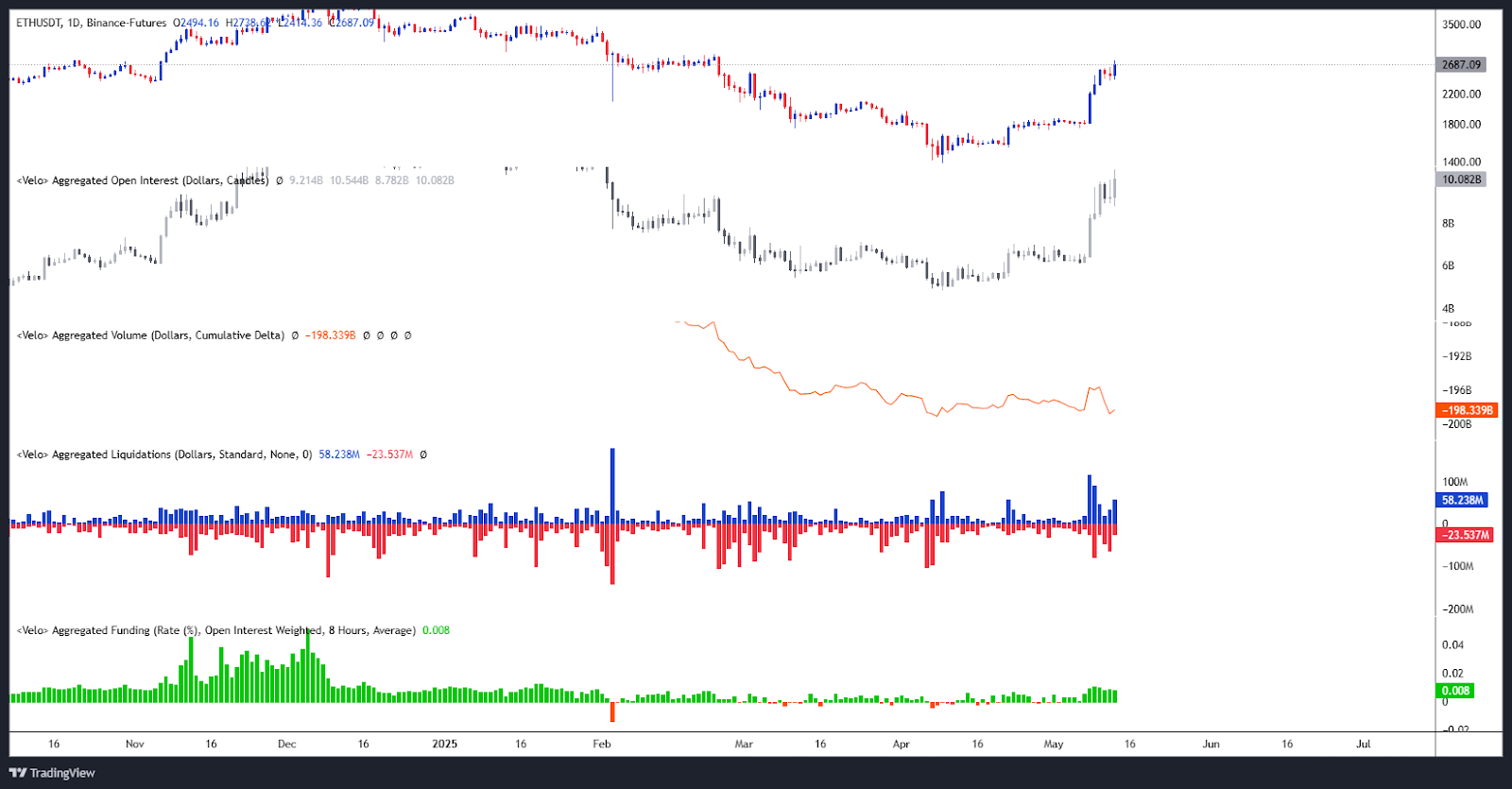
Task: Click the 3500.00 level on price scale
Action: click(1461, 25)
